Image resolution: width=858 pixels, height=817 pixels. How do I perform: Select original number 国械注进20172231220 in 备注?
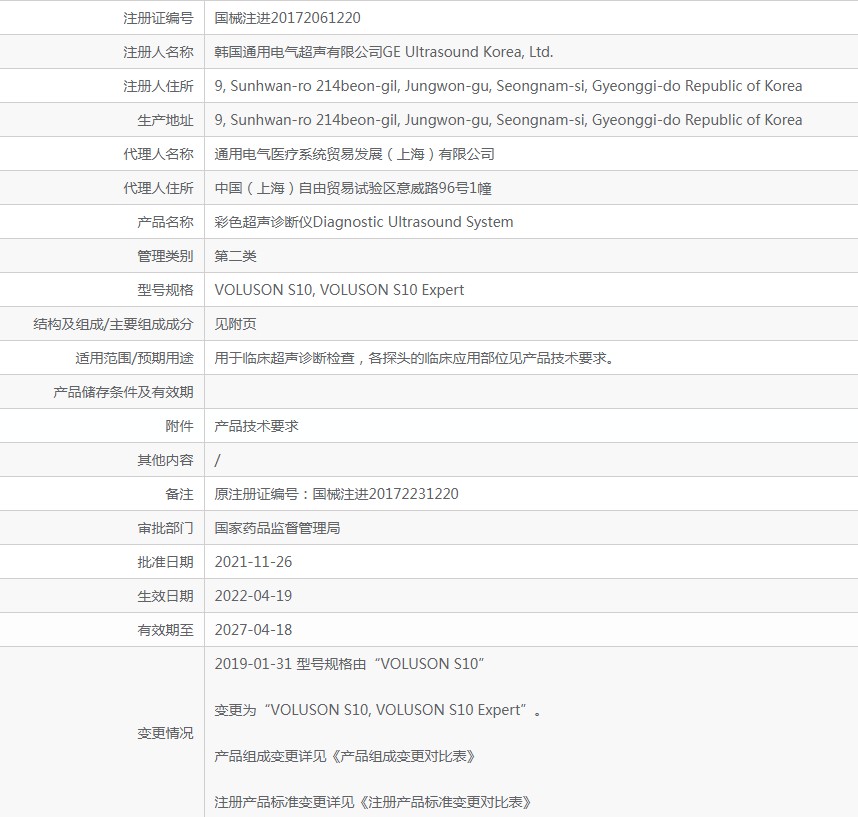[385, 494]
